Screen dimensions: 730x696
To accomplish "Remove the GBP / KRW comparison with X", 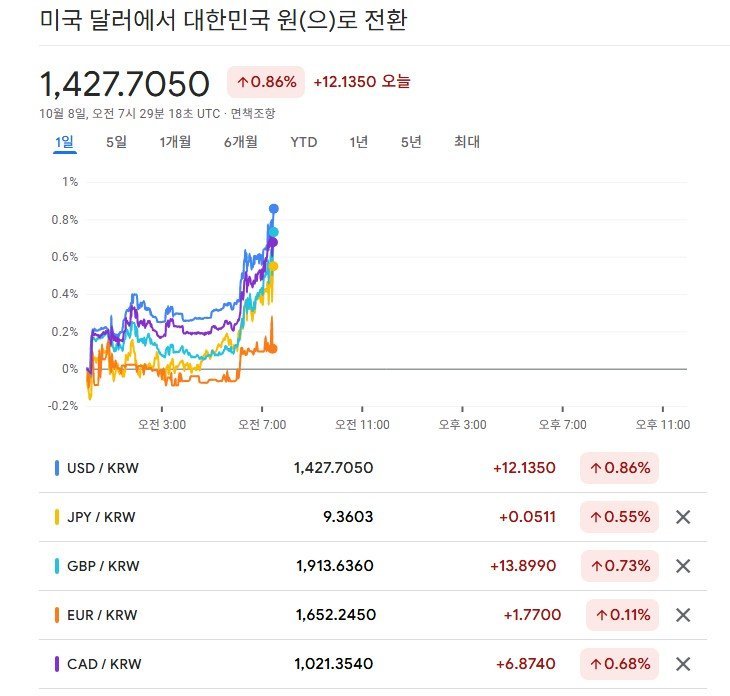I will pyautogui.click(x=683, y=566).
